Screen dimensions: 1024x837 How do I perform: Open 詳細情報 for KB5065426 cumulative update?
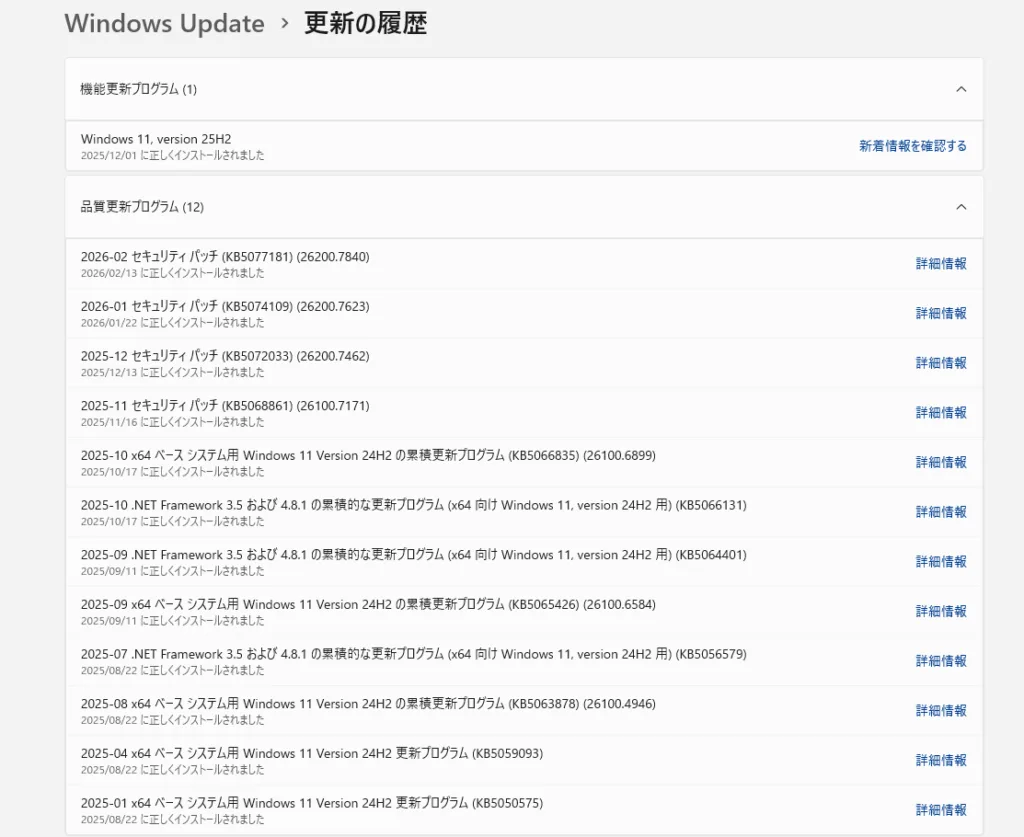pyautogui.click(x=941, y=611)
